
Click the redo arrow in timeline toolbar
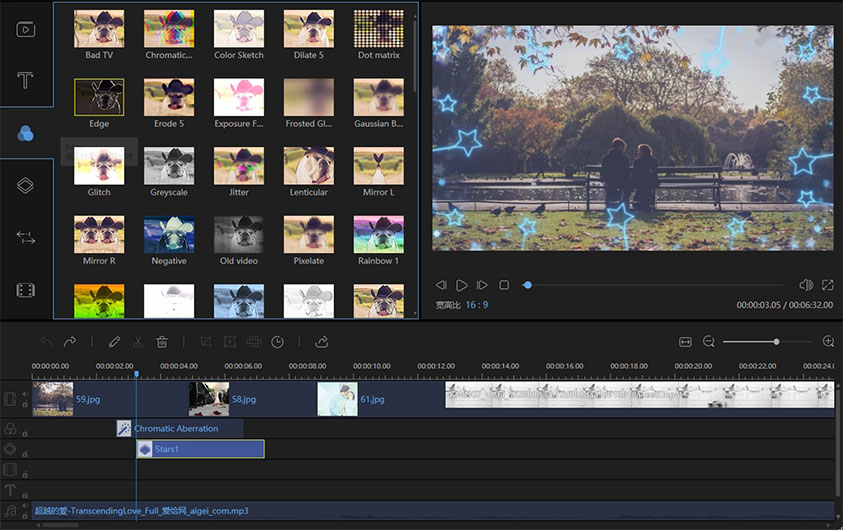click(x=70, y=342)
